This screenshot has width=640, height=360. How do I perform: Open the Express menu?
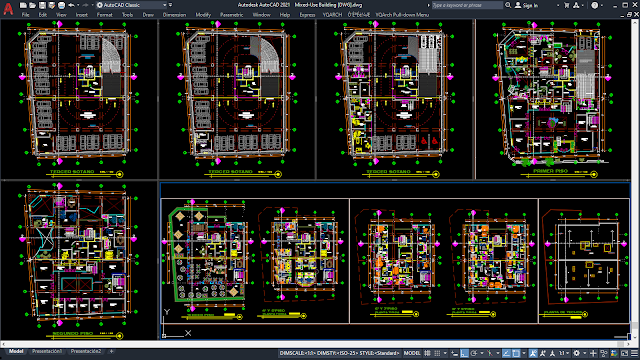[x=307, y=15]
